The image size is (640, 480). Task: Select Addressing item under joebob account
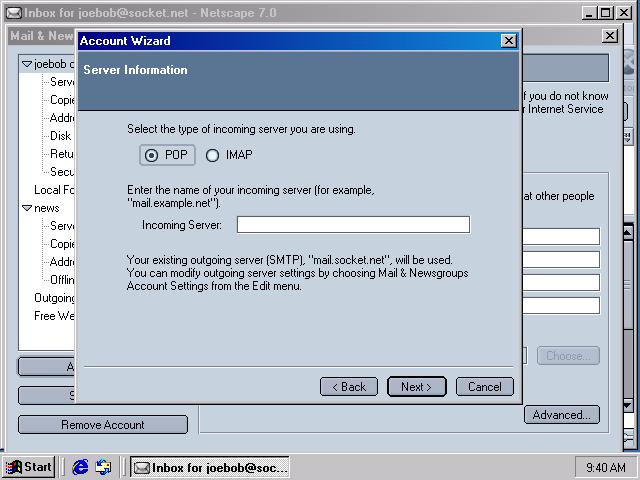tap(62, 118)
